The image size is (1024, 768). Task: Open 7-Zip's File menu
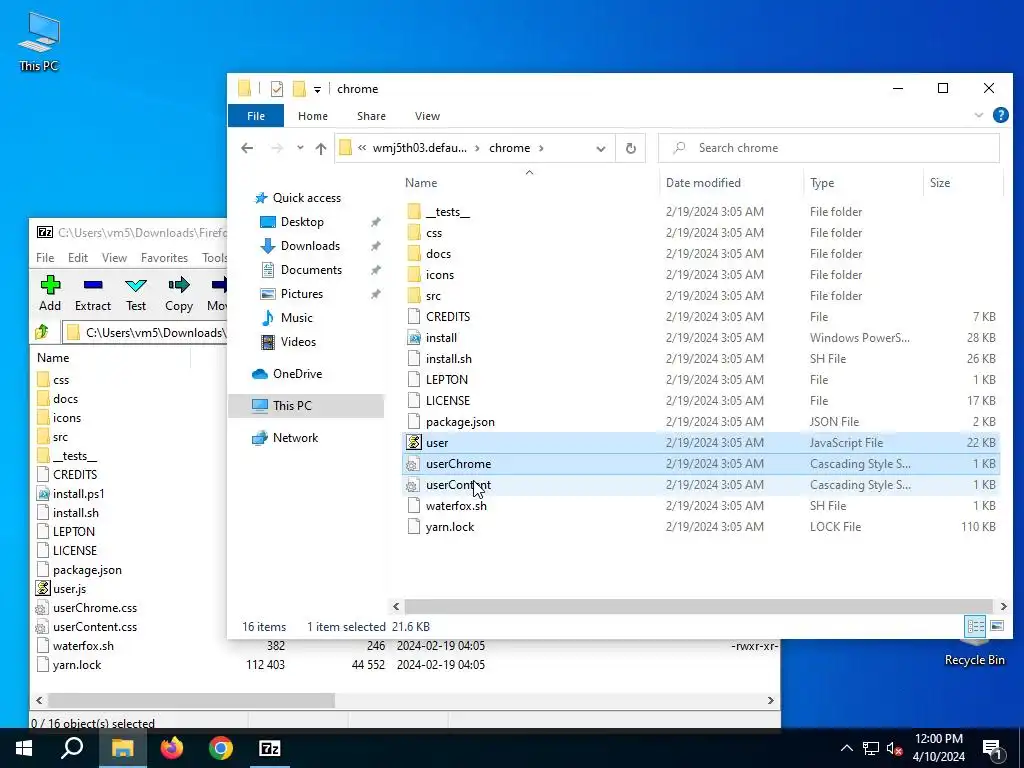[45, 258]
